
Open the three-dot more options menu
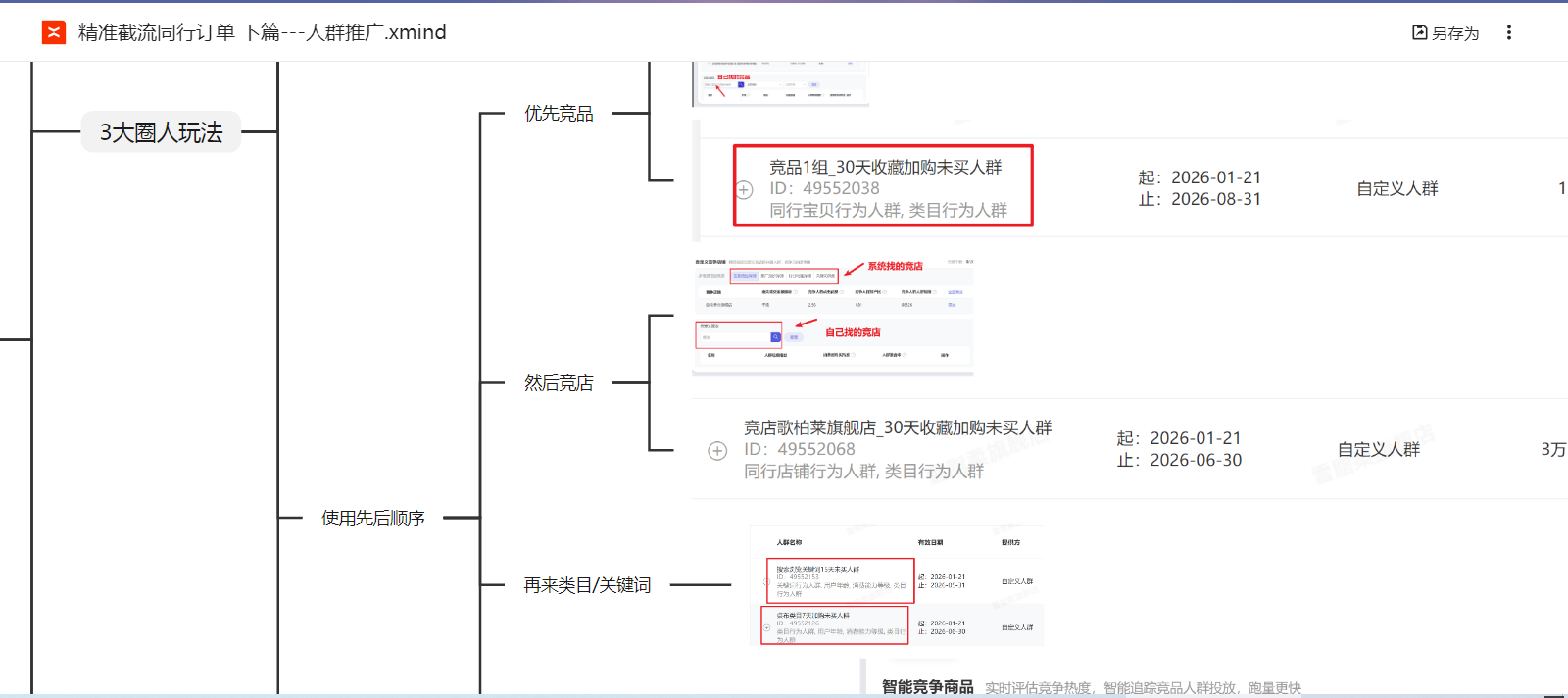click(x=1508, y=32)
